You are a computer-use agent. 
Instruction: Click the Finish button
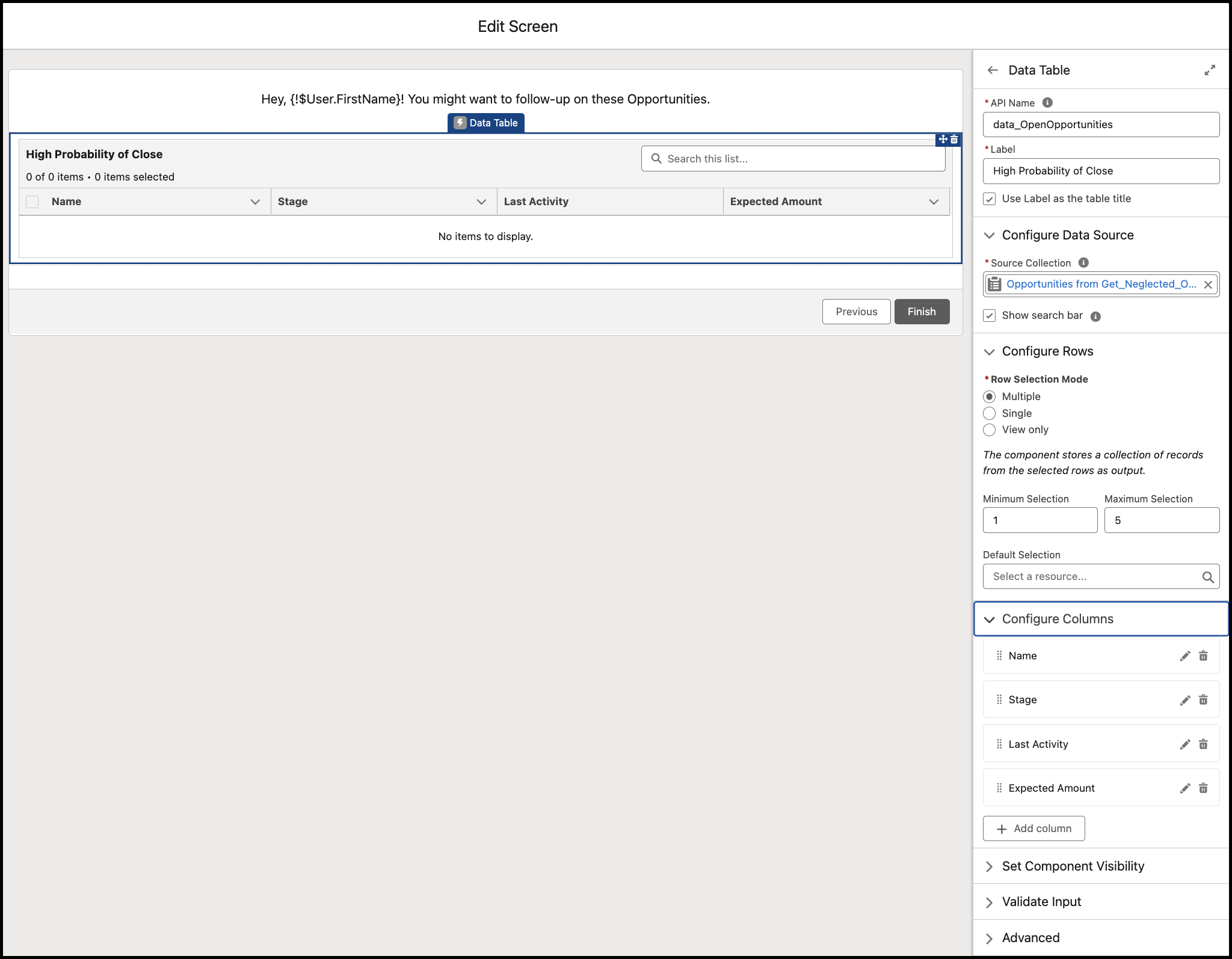[919, 311]
